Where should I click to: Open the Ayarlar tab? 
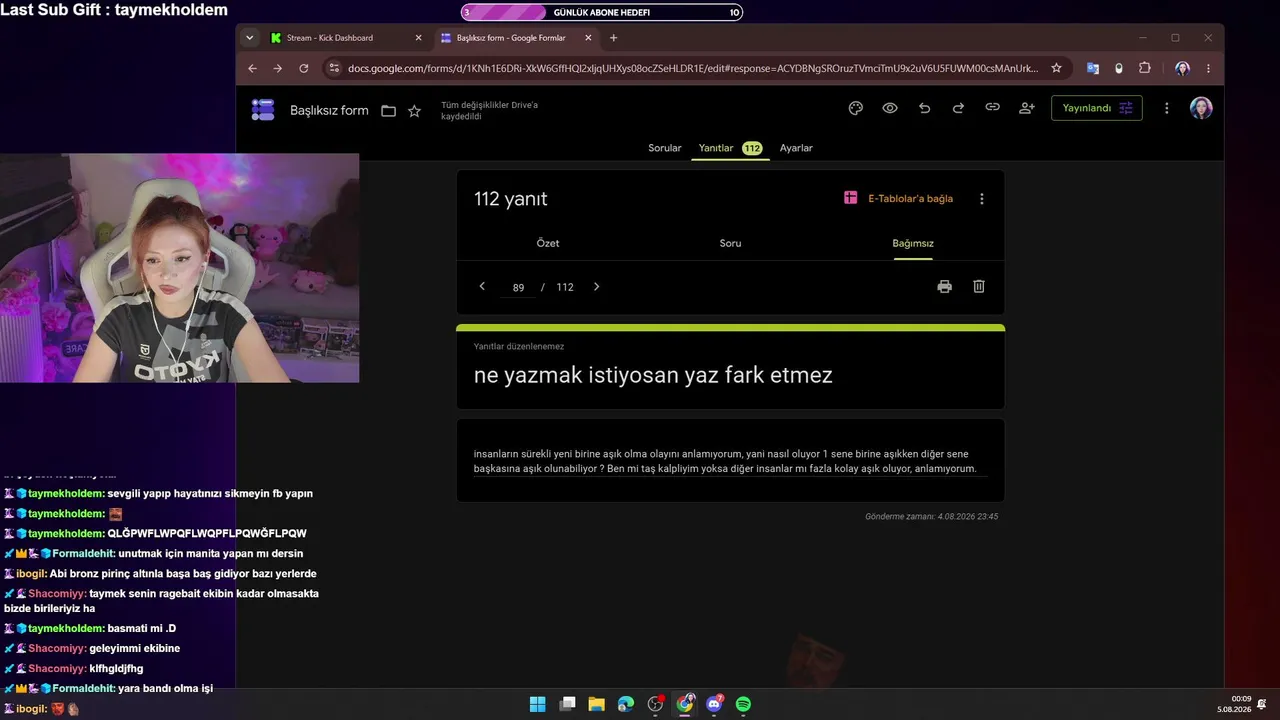tap(796, 148)
